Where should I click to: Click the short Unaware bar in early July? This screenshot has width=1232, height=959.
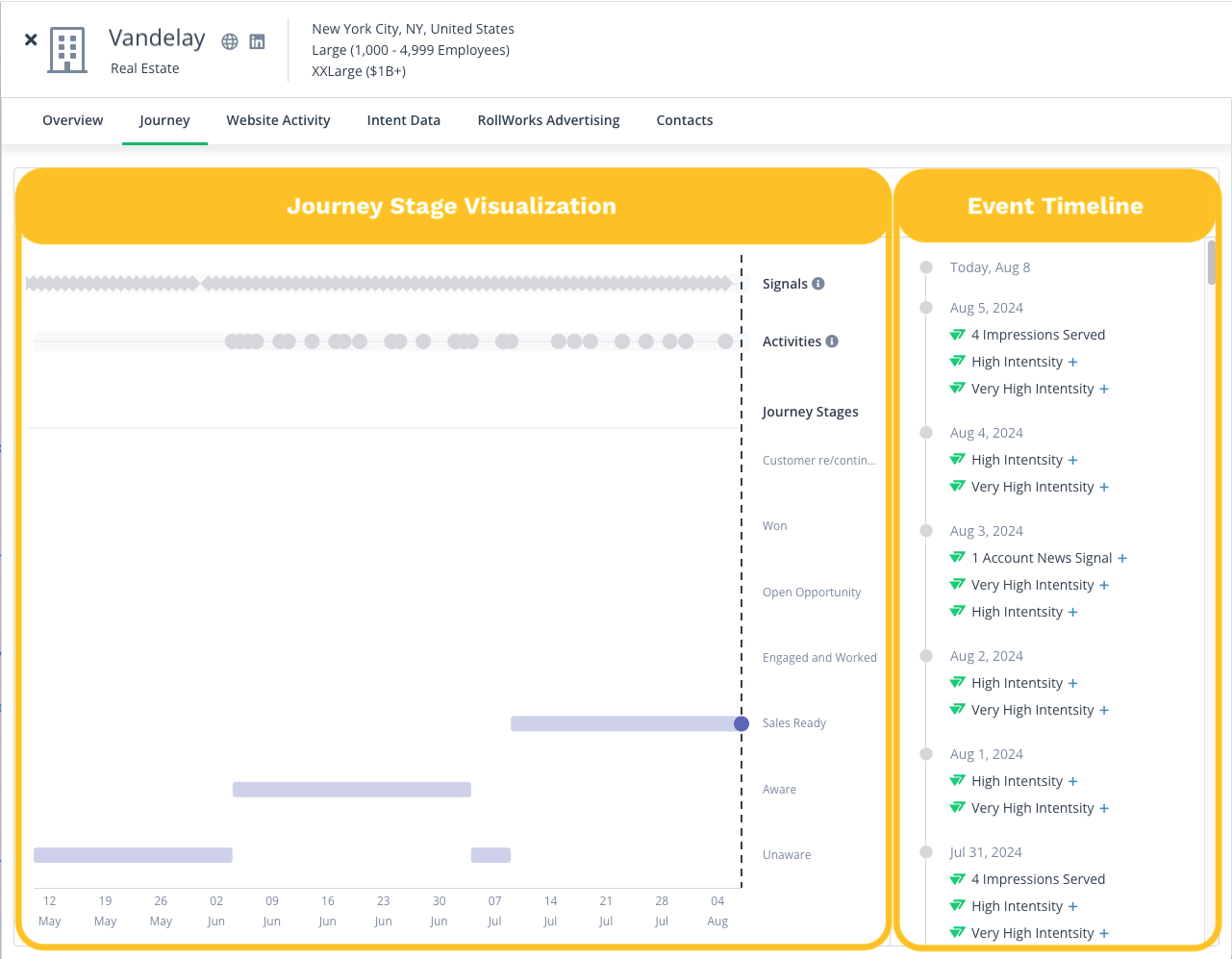coord(490,855)
